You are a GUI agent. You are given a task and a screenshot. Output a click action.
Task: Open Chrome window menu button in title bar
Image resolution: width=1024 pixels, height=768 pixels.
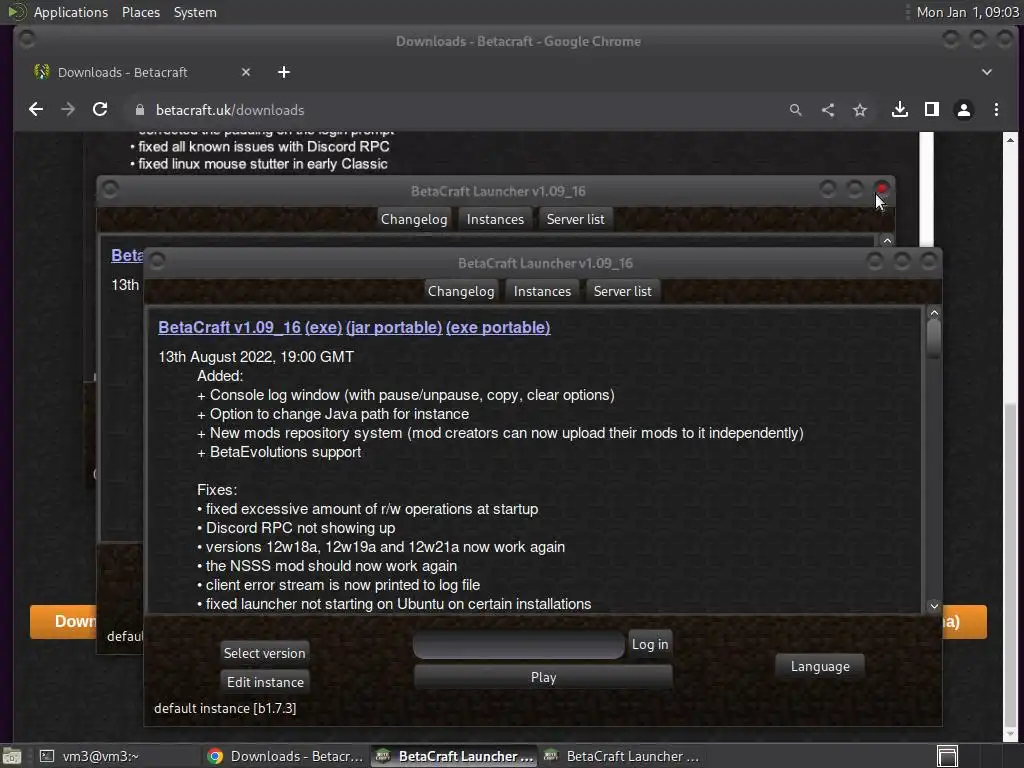[x=27, y=40]
